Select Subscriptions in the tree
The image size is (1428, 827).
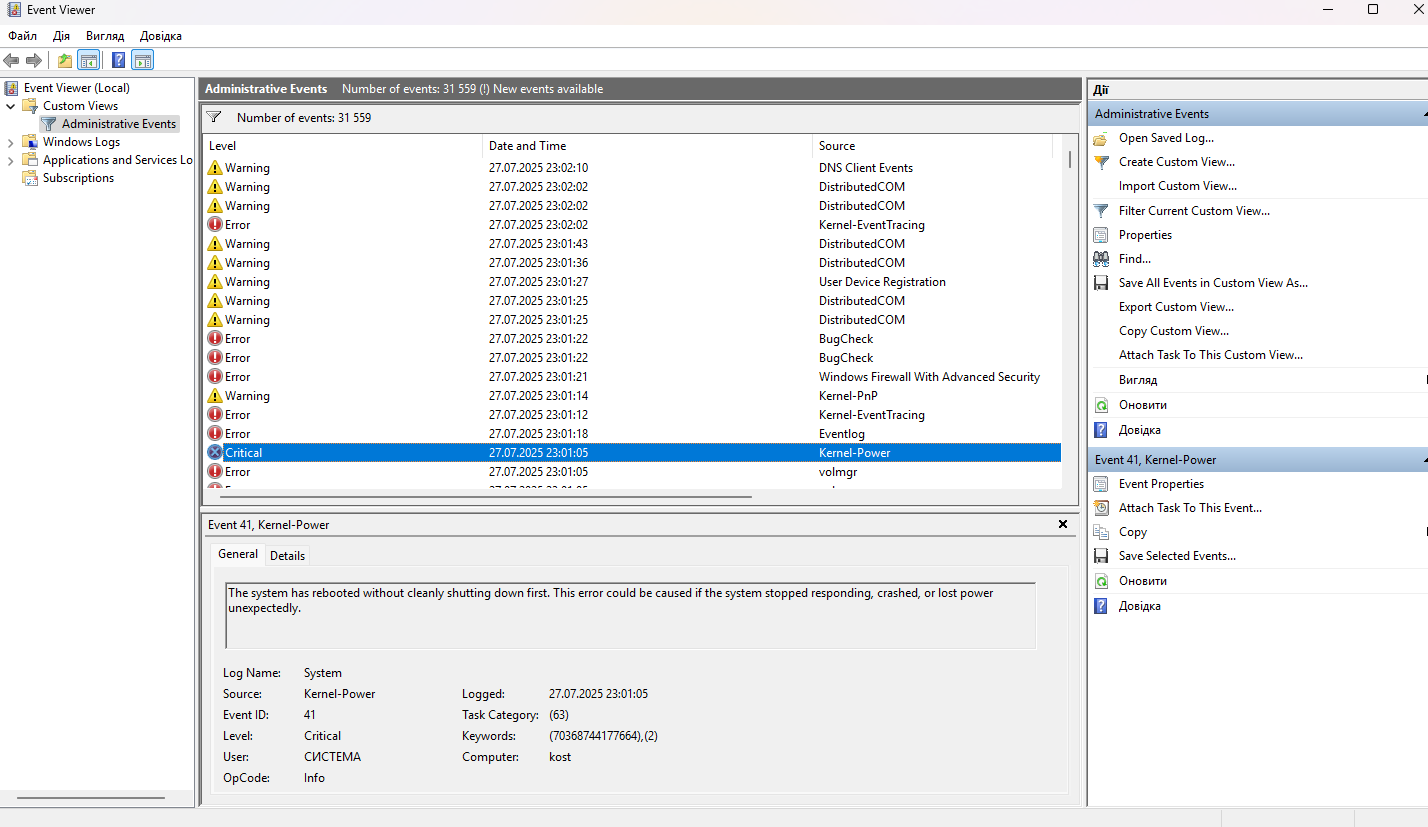click(78, 178)
